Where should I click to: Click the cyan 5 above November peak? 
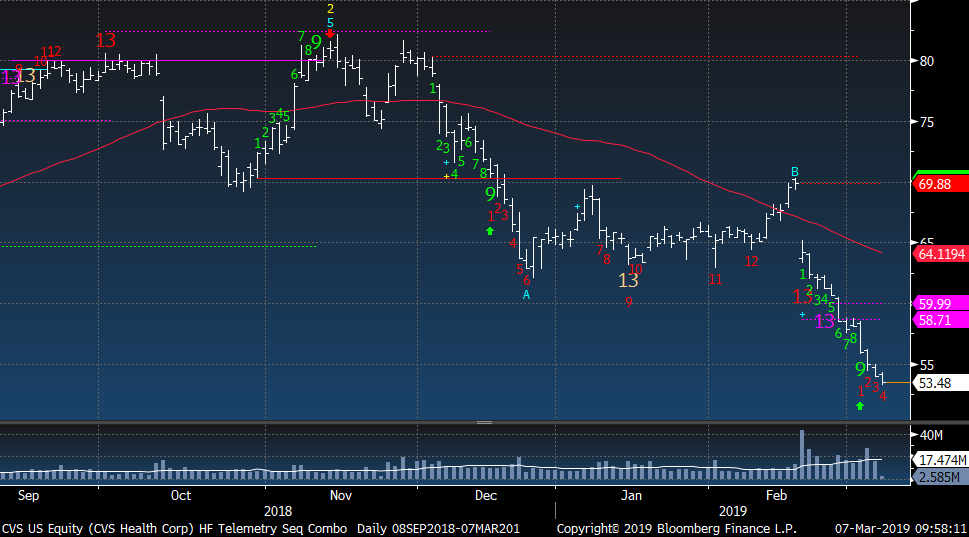click(330, 23)
